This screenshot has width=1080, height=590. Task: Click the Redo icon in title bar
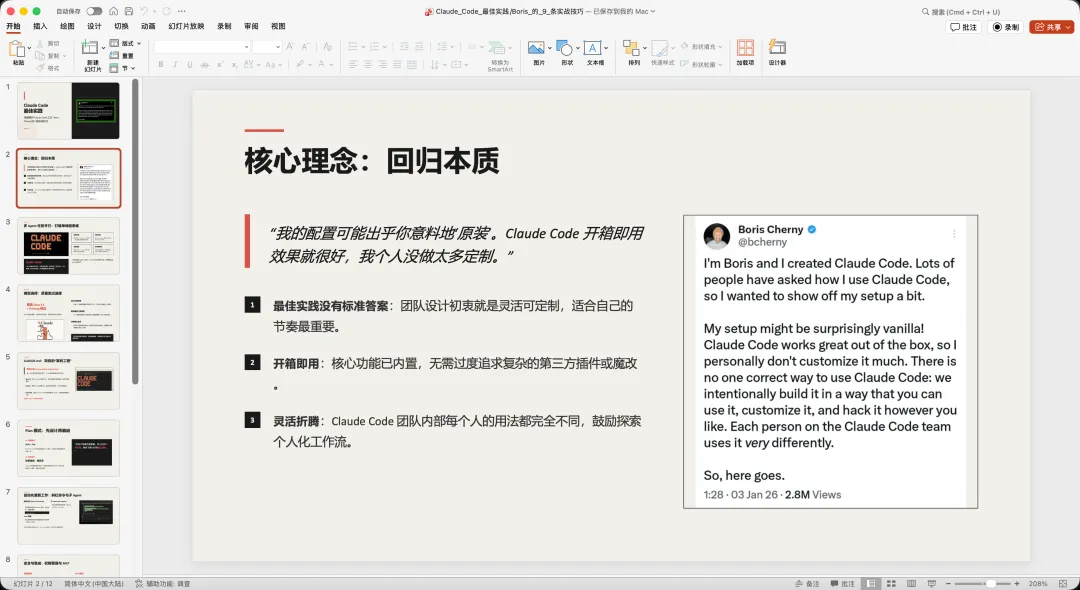[x=166, y=11]
